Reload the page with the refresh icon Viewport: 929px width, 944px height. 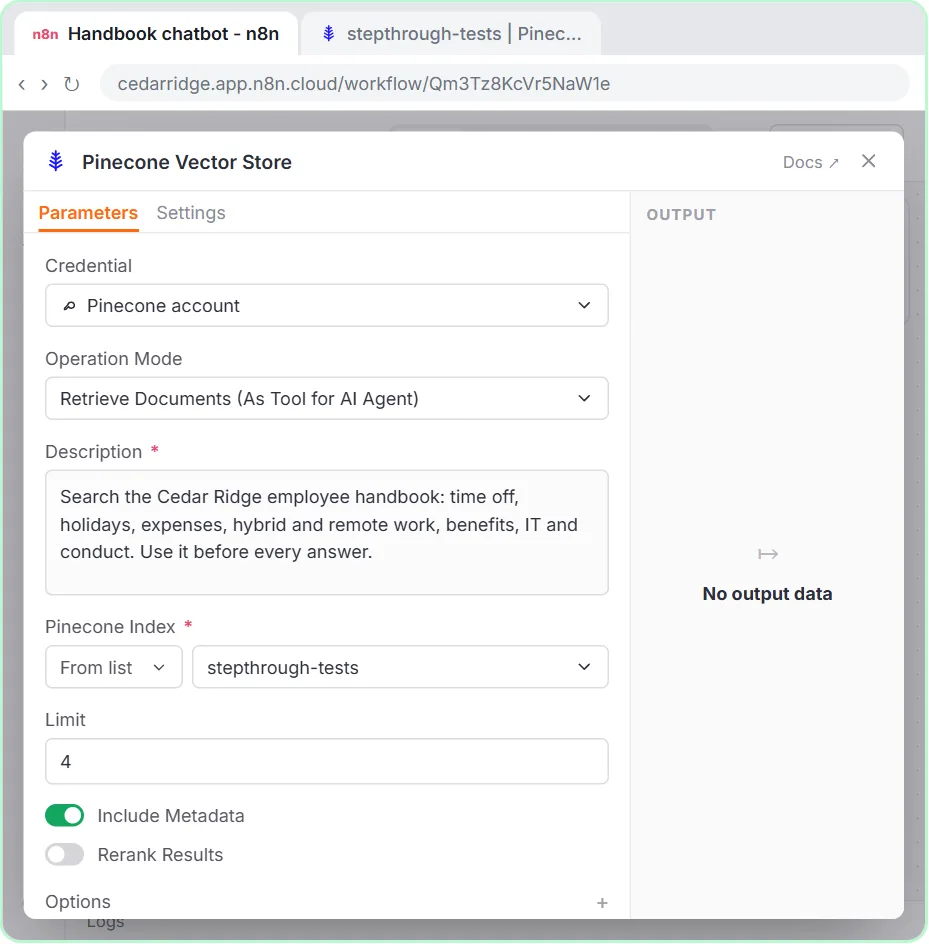tap(72, 84)
